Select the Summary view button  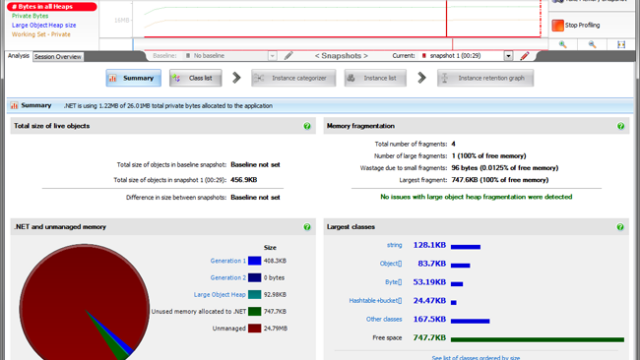[x=133, y=78]
